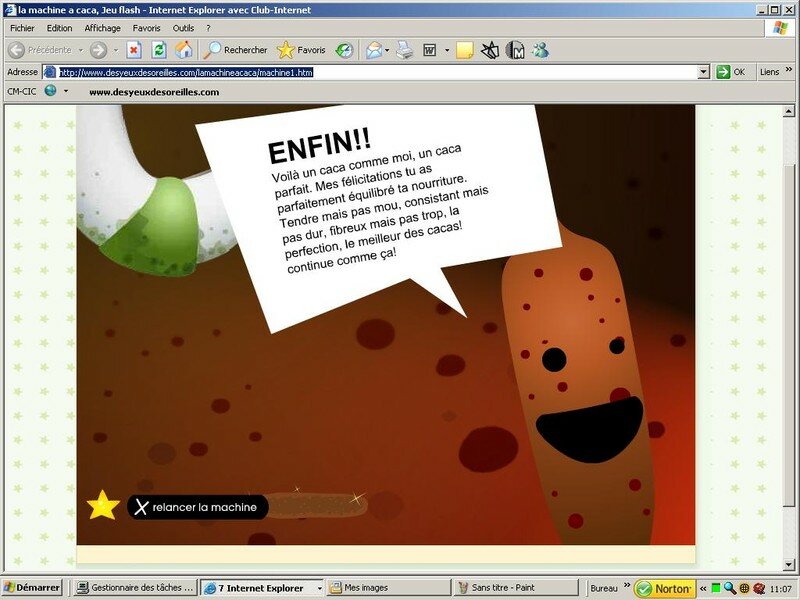Click the Norton tray button

click(664, 588)
